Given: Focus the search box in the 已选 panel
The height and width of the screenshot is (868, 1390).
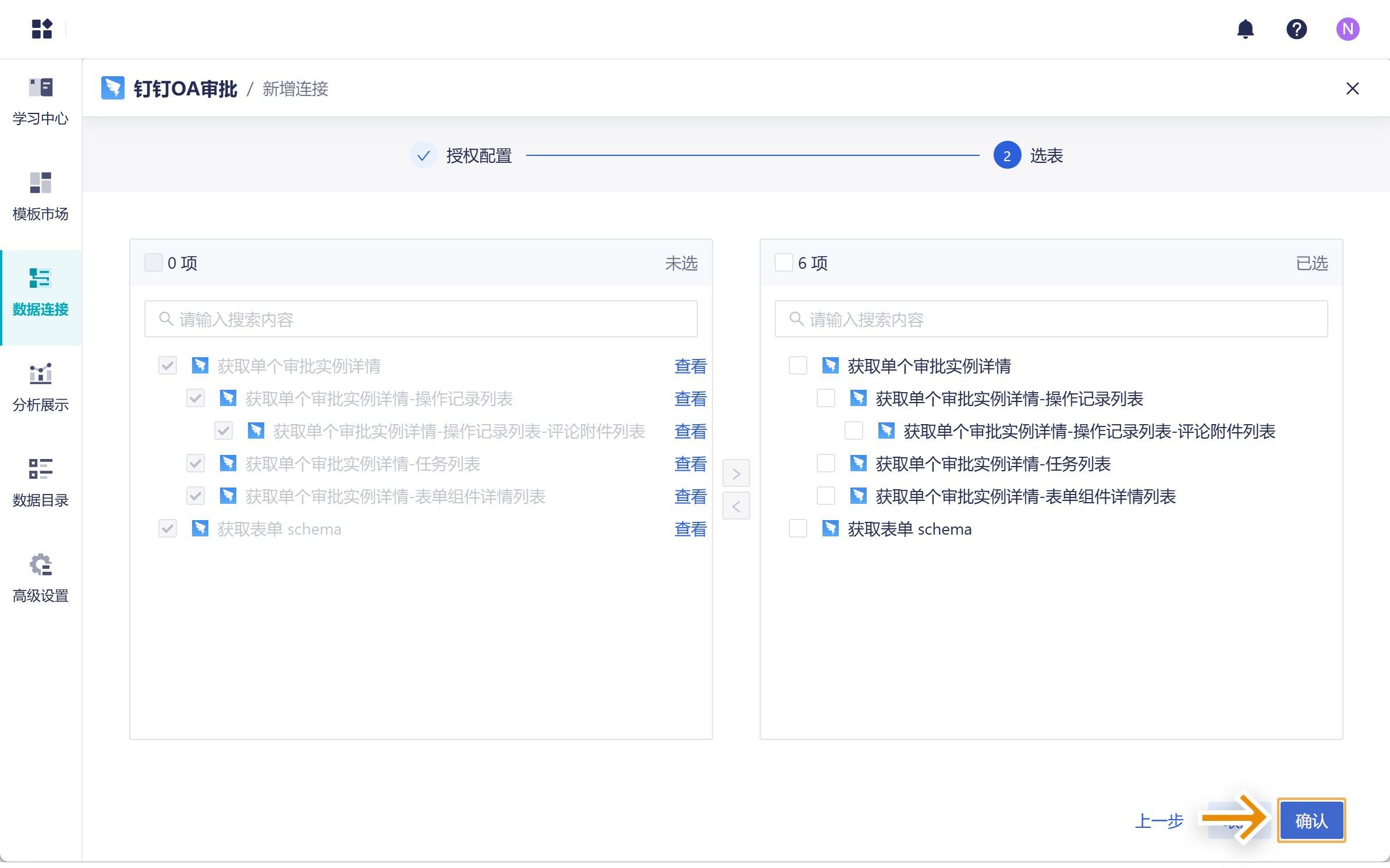Looking at the screenshot, I should [1051, 319].
